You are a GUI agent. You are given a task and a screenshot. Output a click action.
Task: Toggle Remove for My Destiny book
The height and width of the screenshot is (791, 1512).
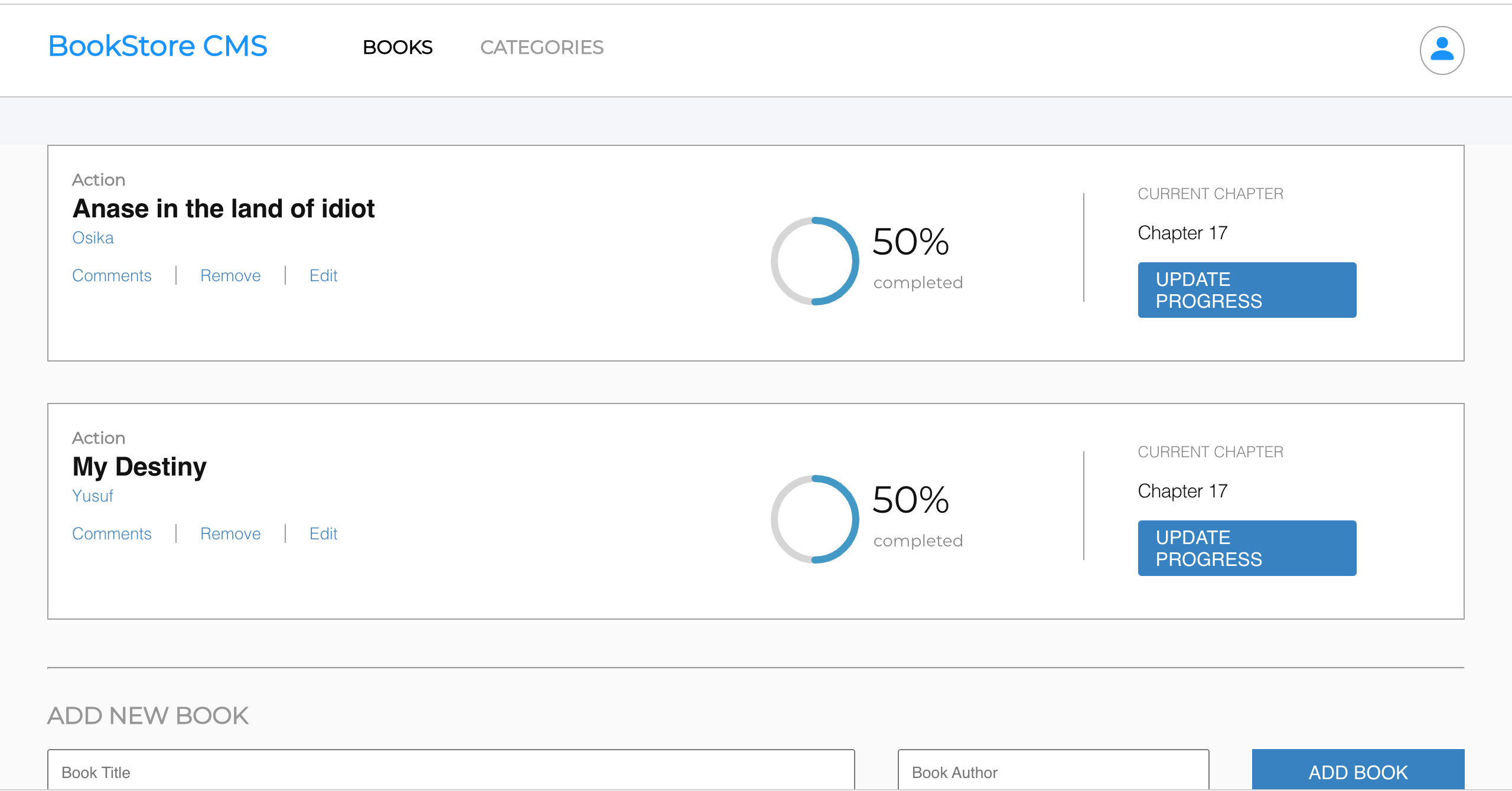tap(230, 532)
